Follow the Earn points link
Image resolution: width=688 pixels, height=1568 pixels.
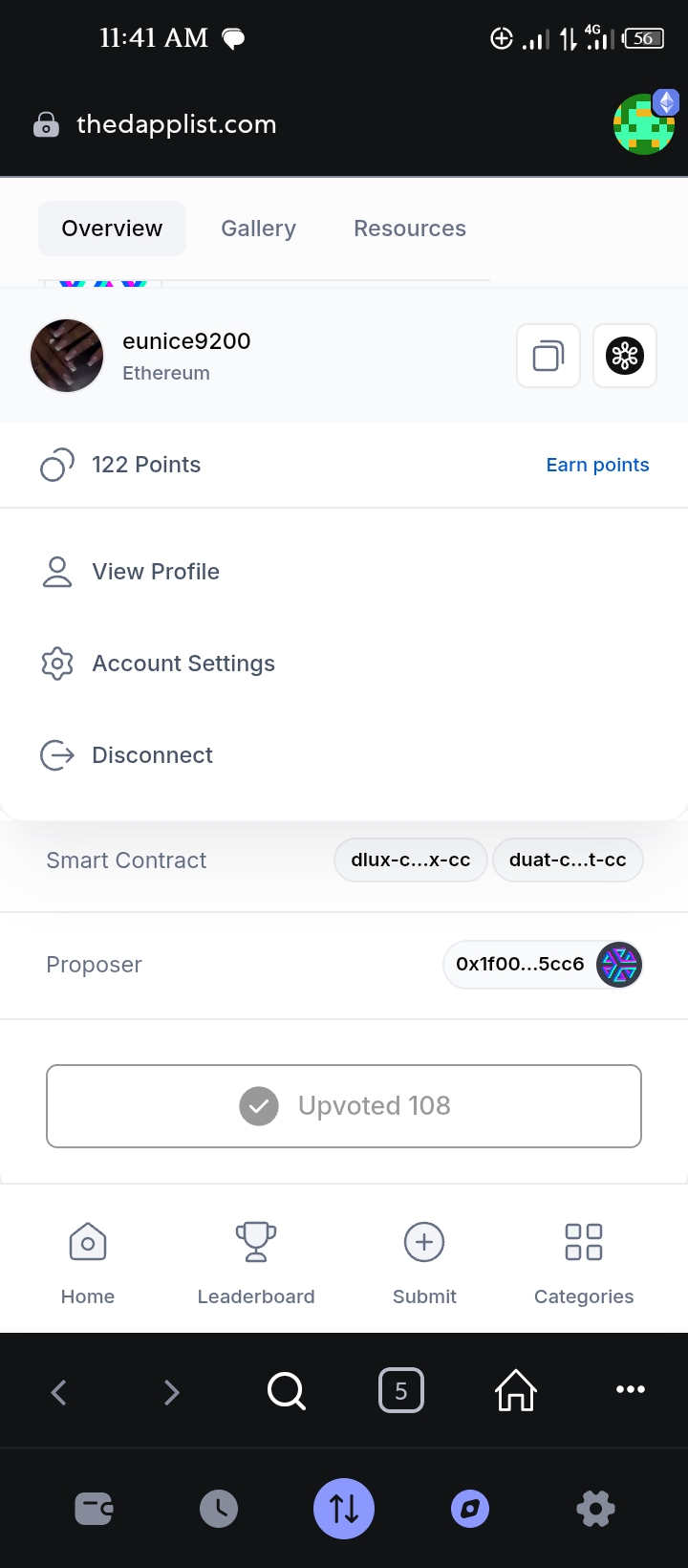coord(598,465)
